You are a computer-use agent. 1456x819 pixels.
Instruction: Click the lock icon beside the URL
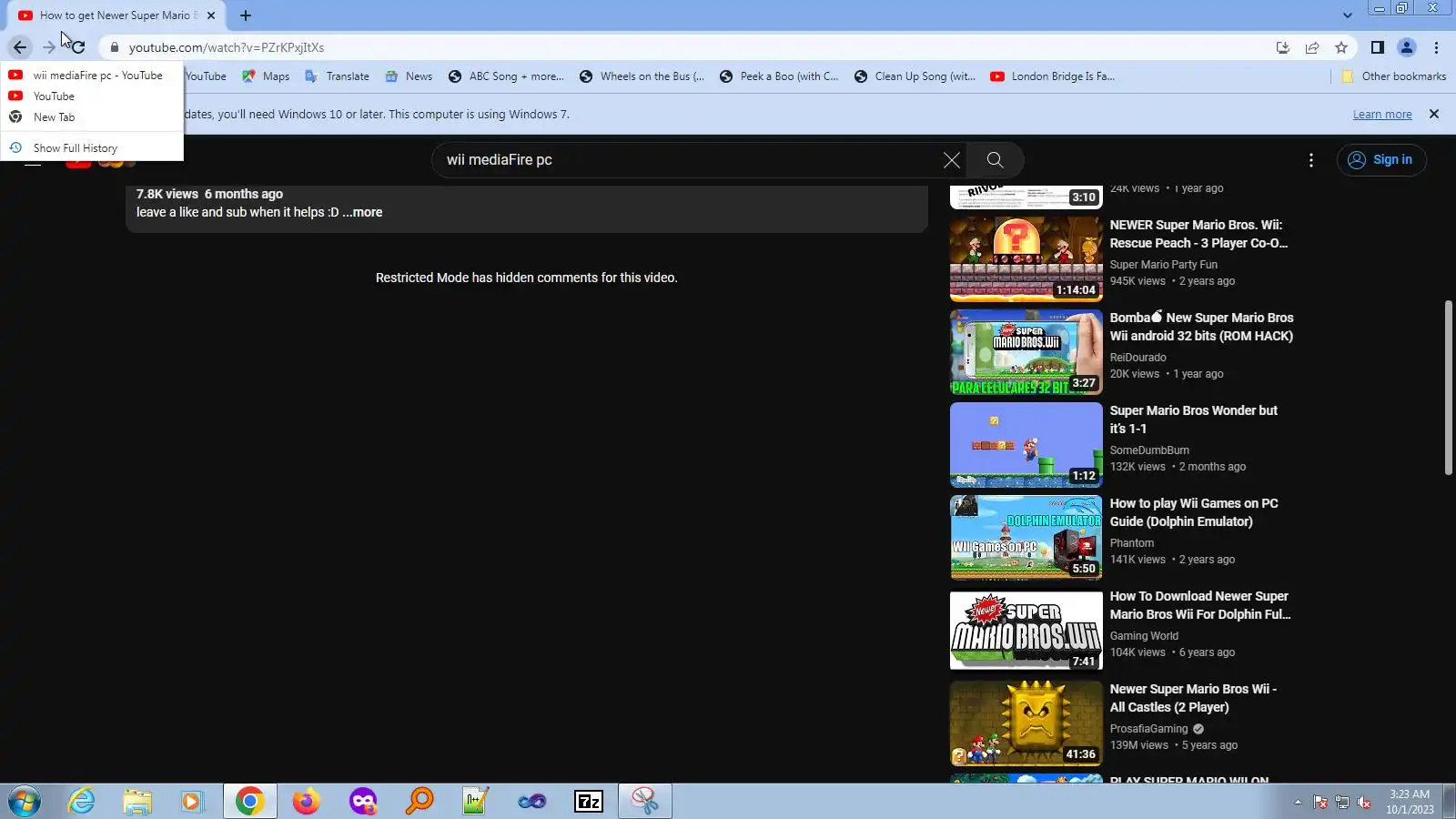[x=114, y=47]
